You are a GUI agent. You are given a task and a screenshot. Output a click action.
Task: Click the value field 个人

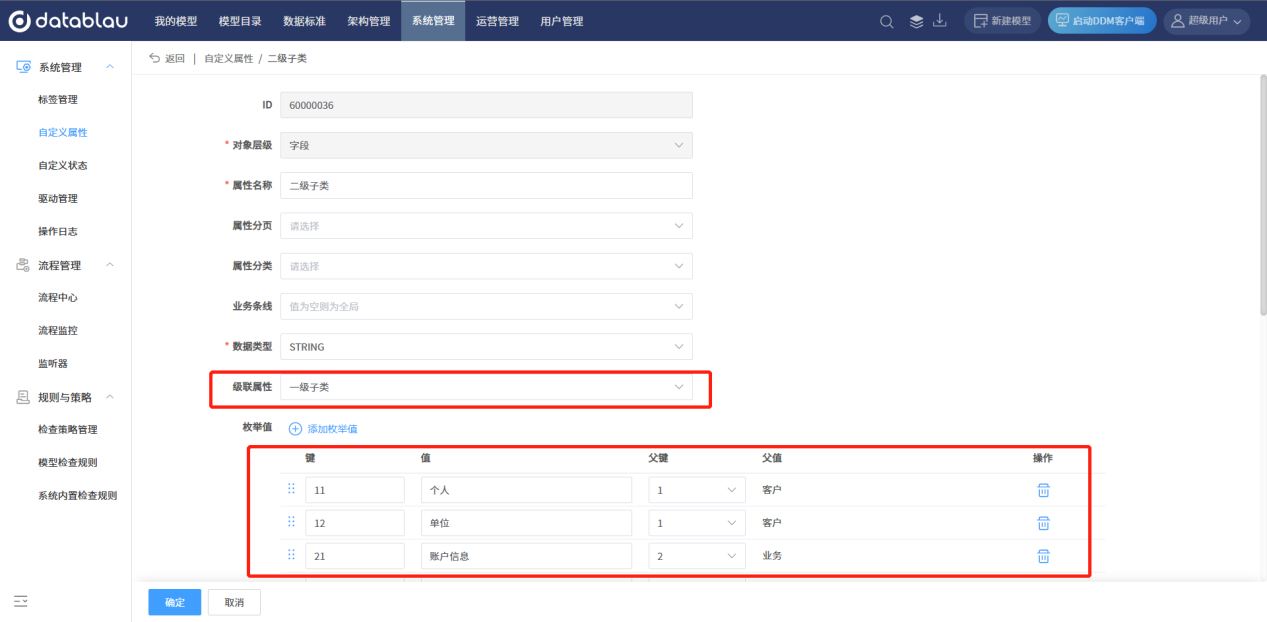coord(527,490)
